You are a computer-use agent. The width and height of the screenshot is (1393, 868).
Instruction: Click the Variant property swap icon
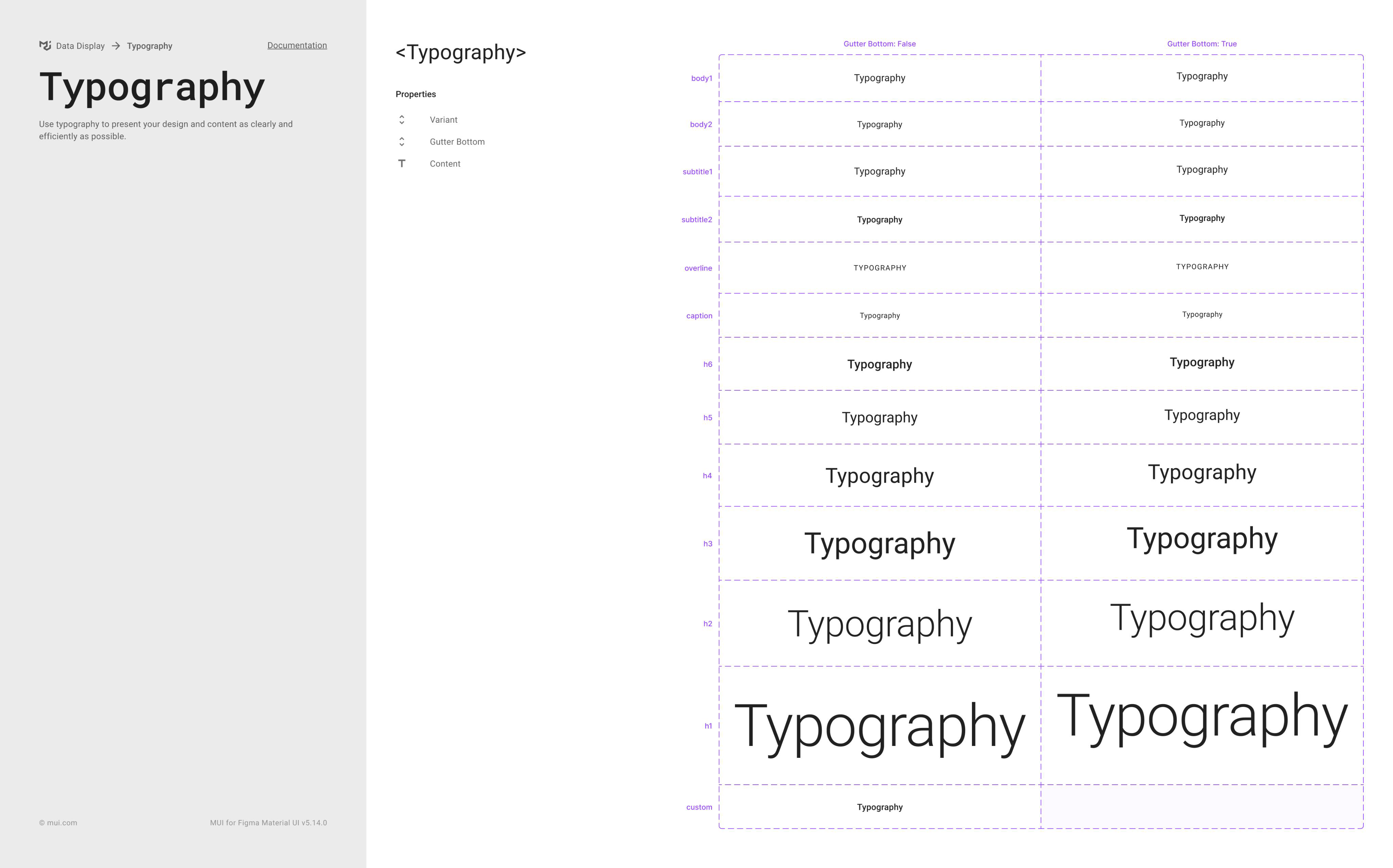pos(402,119)
